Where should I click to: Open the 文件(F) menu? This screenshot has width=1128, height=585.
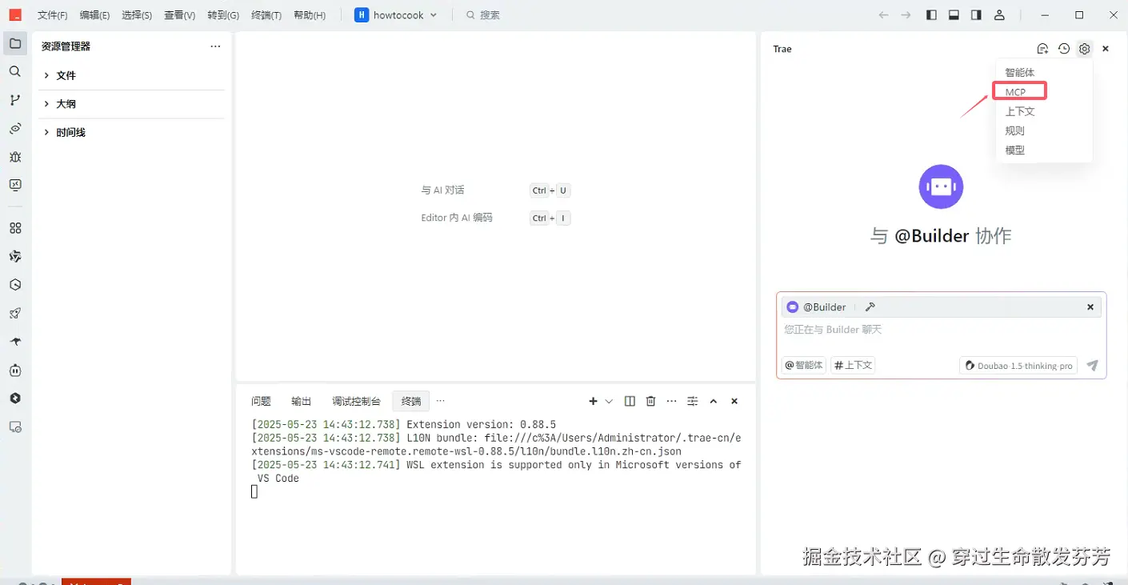(52, 15)
